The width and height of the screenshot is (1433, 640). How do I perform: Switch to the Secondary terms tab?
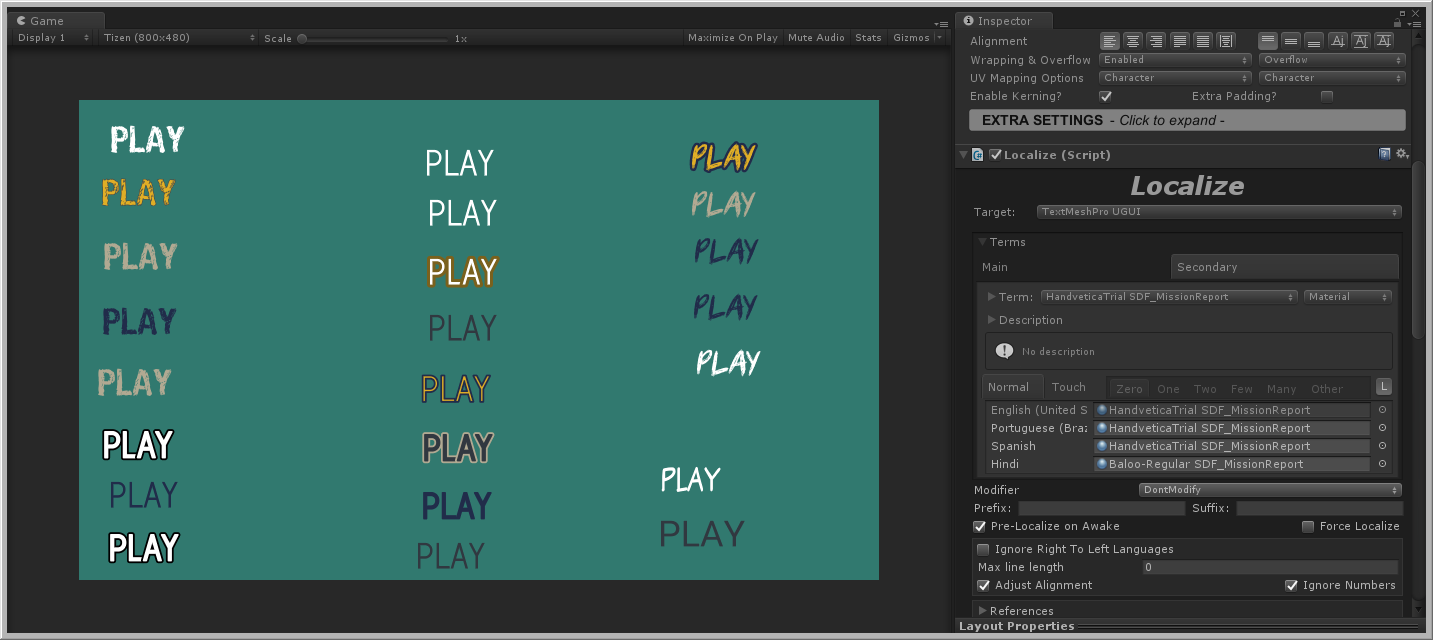[x=1284, y=267]
